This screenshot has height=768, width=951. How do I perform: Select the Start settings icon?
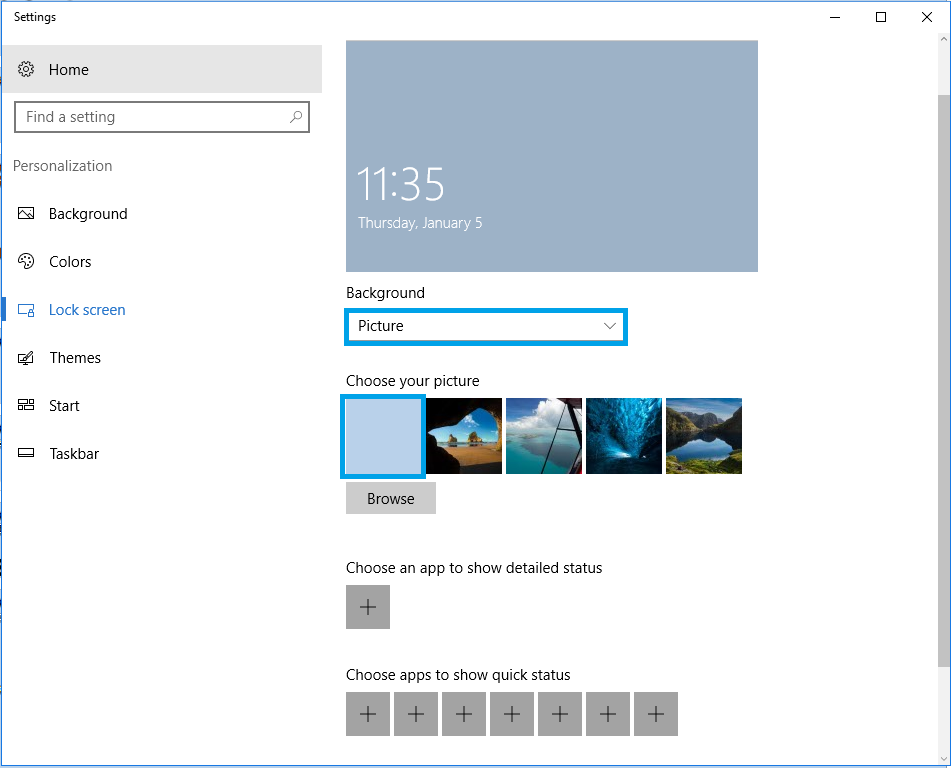coord(27,405)
